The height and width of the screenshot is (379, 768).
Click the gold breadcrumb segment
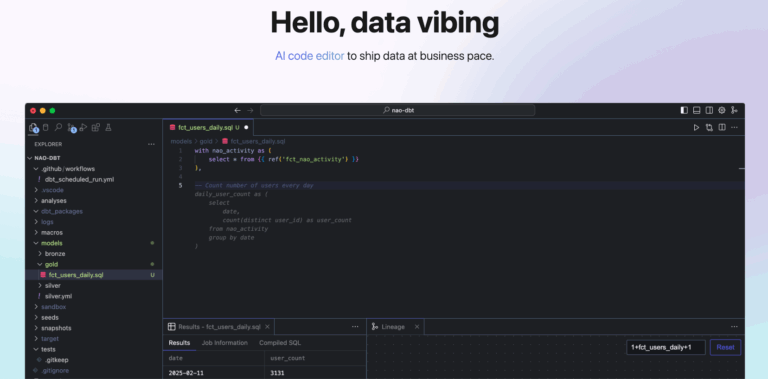pos(206,142)
